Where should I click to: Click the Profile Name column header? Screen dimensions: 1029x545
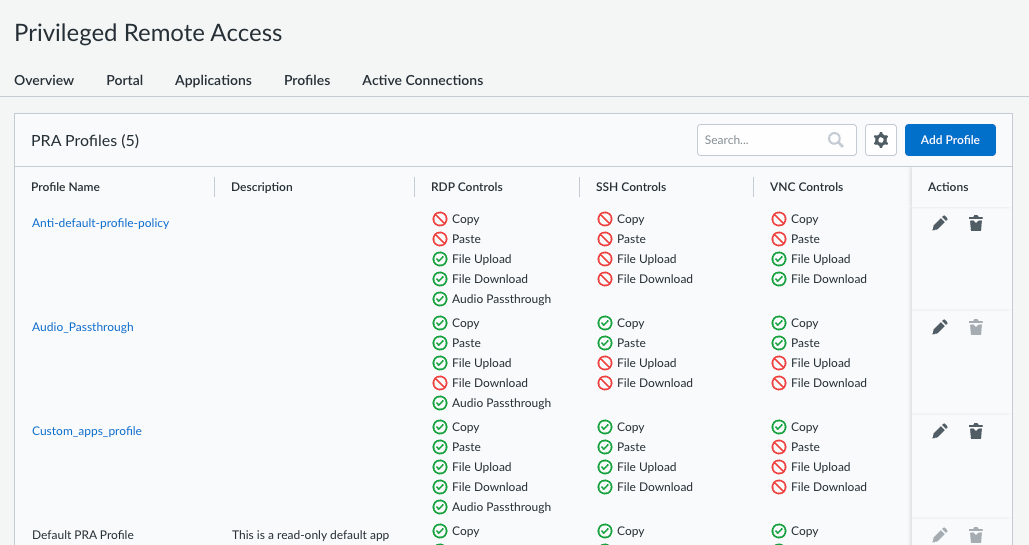tap(66, 187)
